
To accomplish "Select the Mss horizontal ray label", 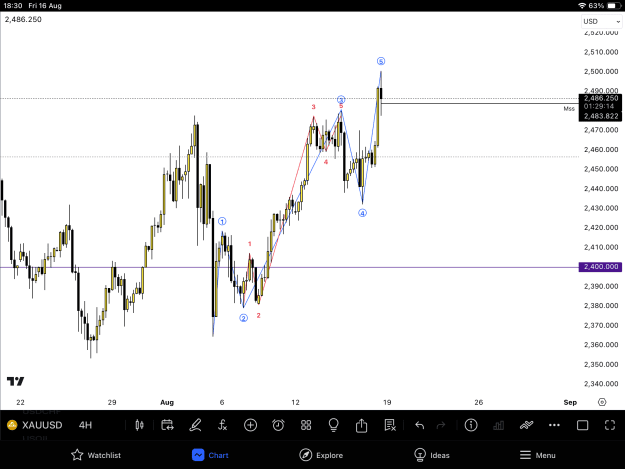I will pos(569,109).
